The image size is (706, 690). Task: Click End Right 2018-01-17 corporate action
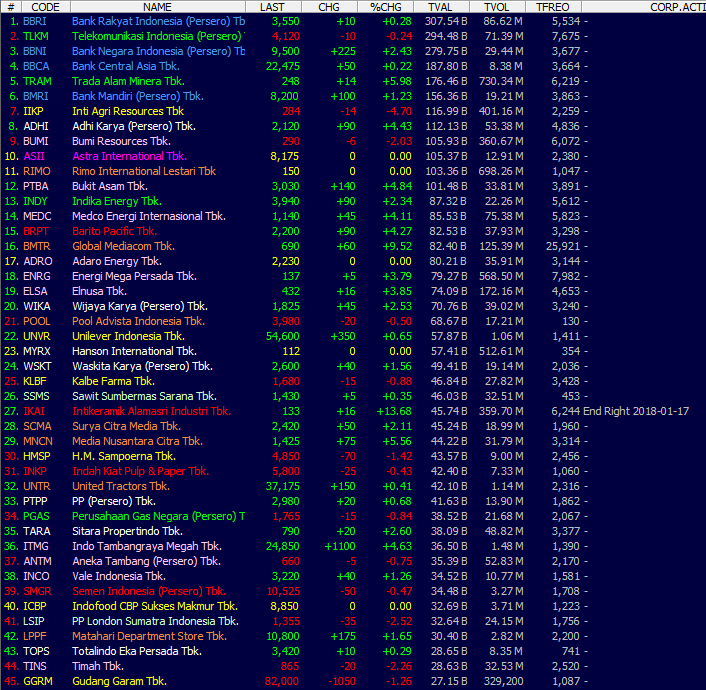[x=636, y=411]
